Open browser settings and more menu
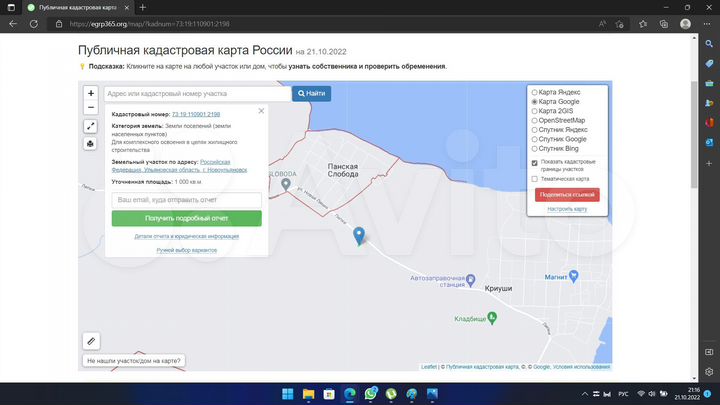The width and height of the screenshot is (720, 405). click(707, 24)
